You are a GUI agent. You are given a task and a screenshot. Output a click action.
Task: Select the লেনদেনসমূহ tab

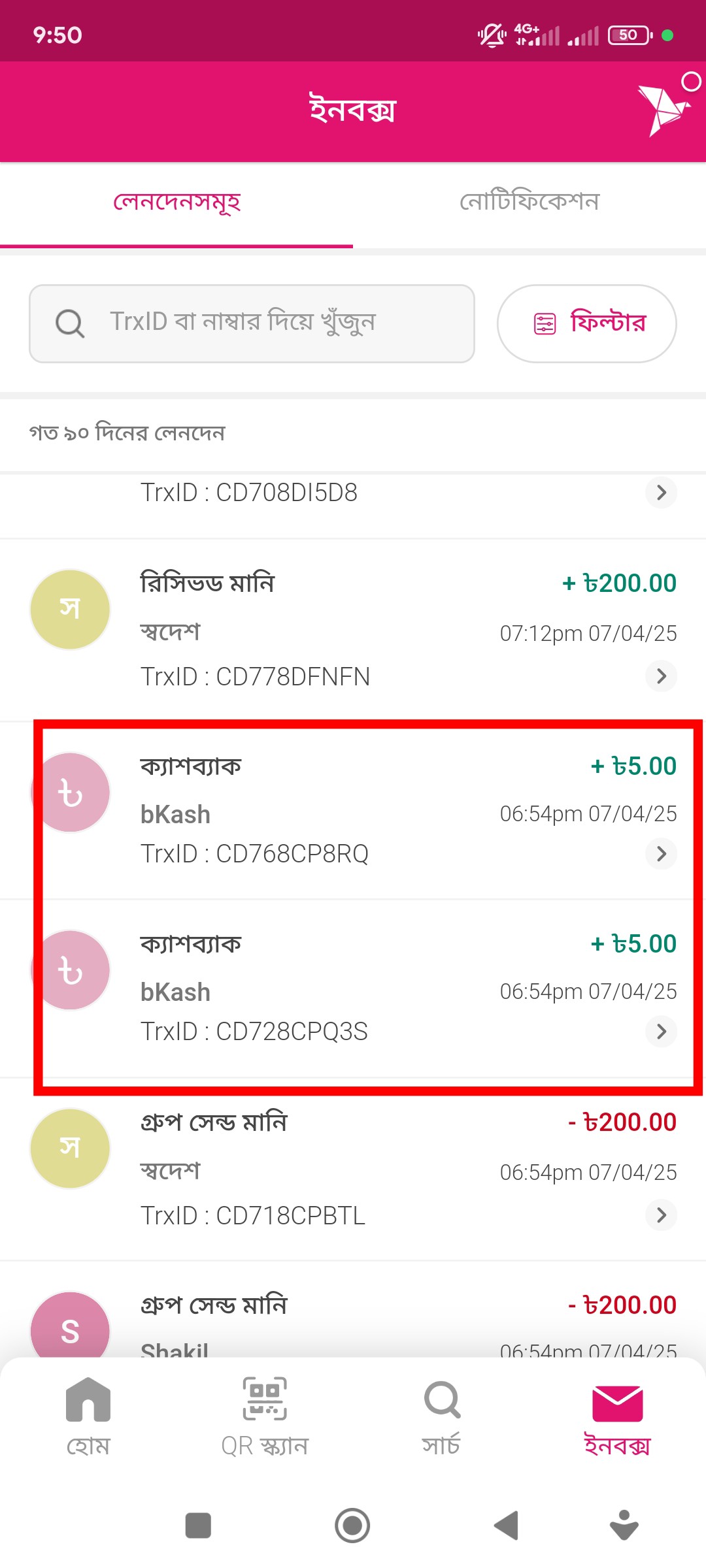[176, 202]
